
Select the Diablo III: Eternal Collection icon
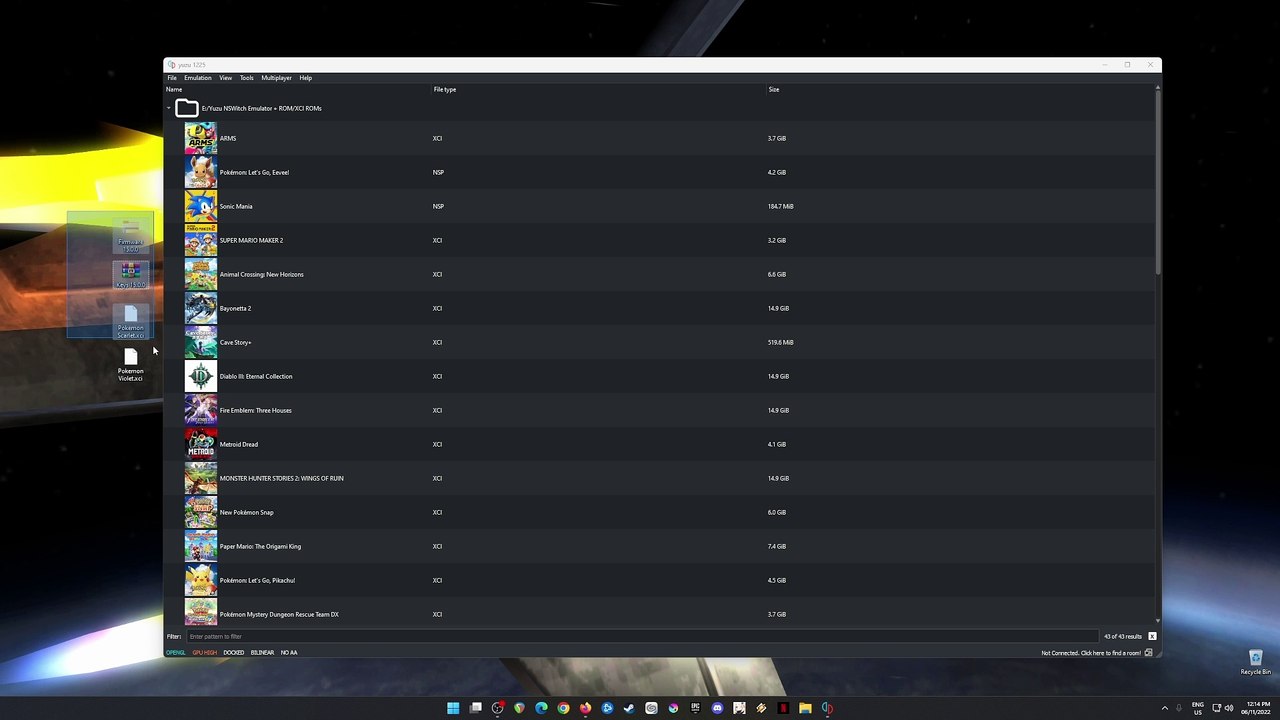tap(200, 376)
